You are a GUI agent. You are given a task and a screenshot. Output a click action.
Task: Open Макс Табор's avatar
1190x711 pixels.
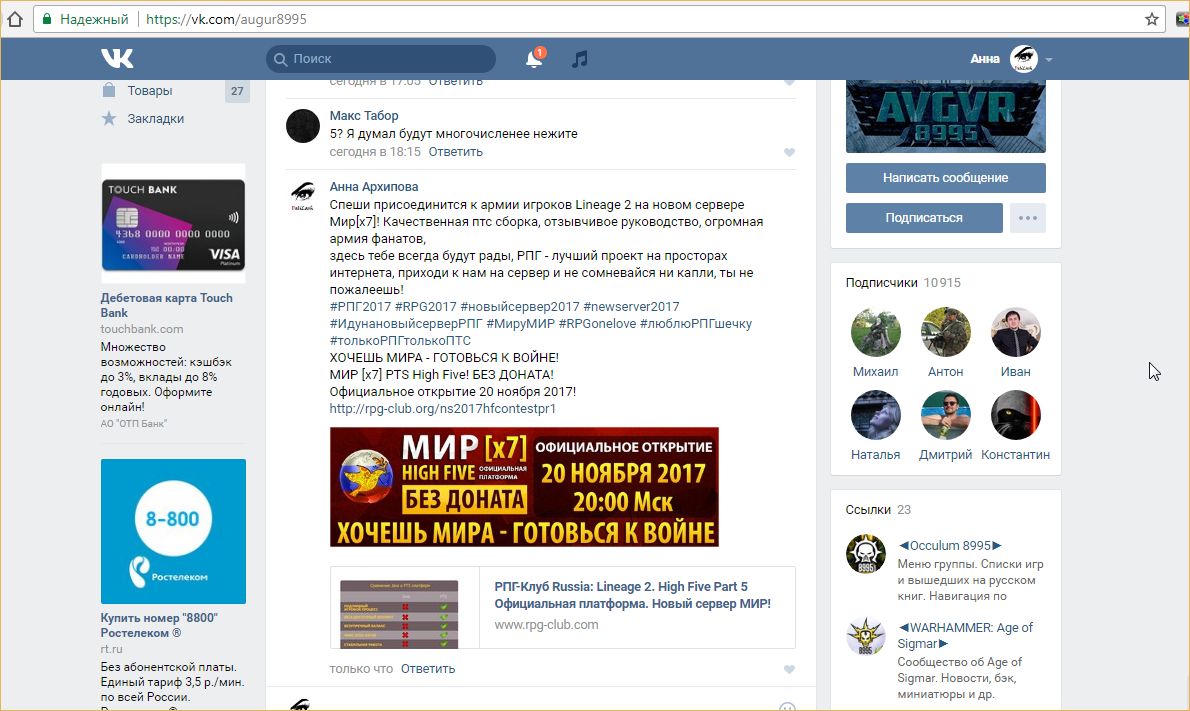[x=303, y=126]
